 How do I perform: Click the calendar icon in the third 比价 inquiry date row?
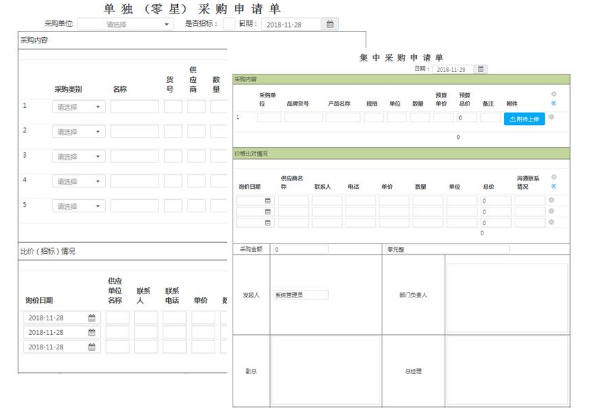[92, 347]
